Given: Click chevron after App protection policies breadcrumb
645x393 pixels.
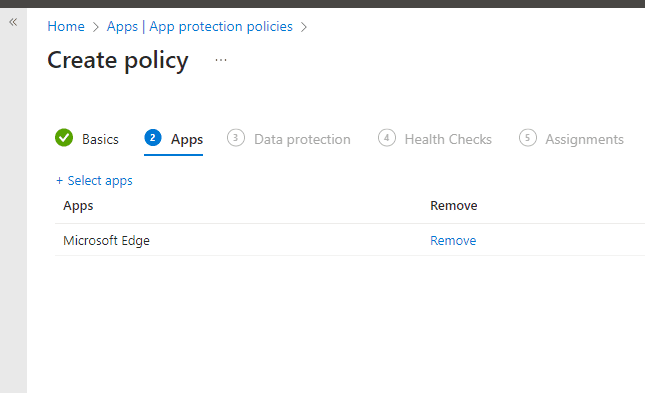Looking at the screenshot, I should tap(304, 27).
